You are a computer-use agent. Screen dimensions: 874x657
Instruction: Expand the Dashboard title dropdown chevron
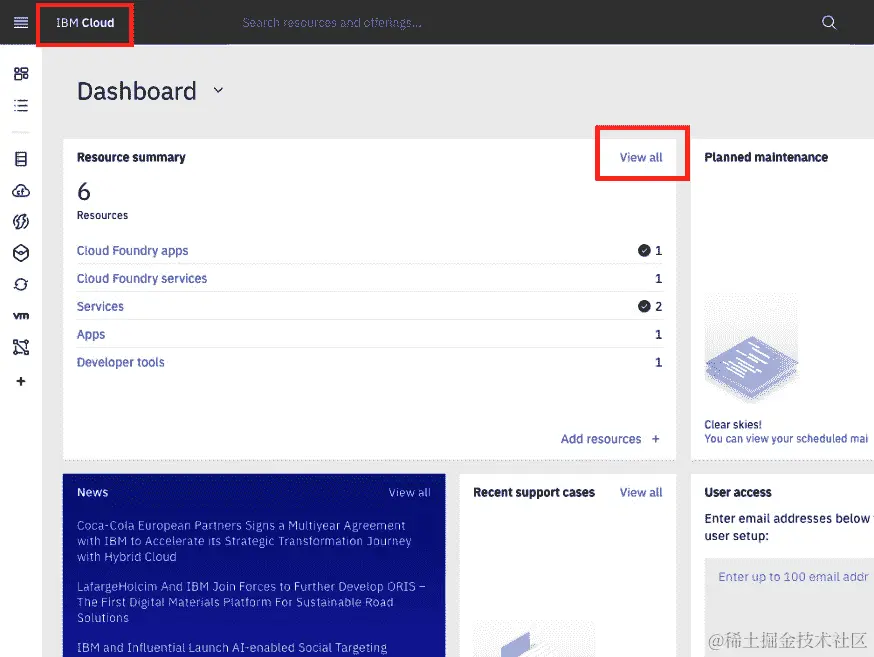click(x=218, y=90)
